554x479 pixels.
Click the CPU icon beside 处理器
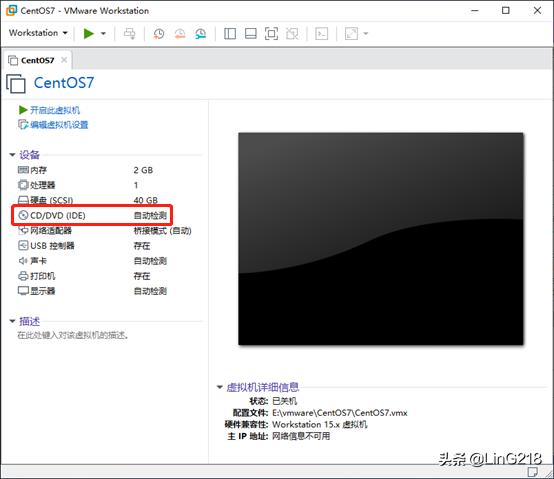(x=23, y=185)
